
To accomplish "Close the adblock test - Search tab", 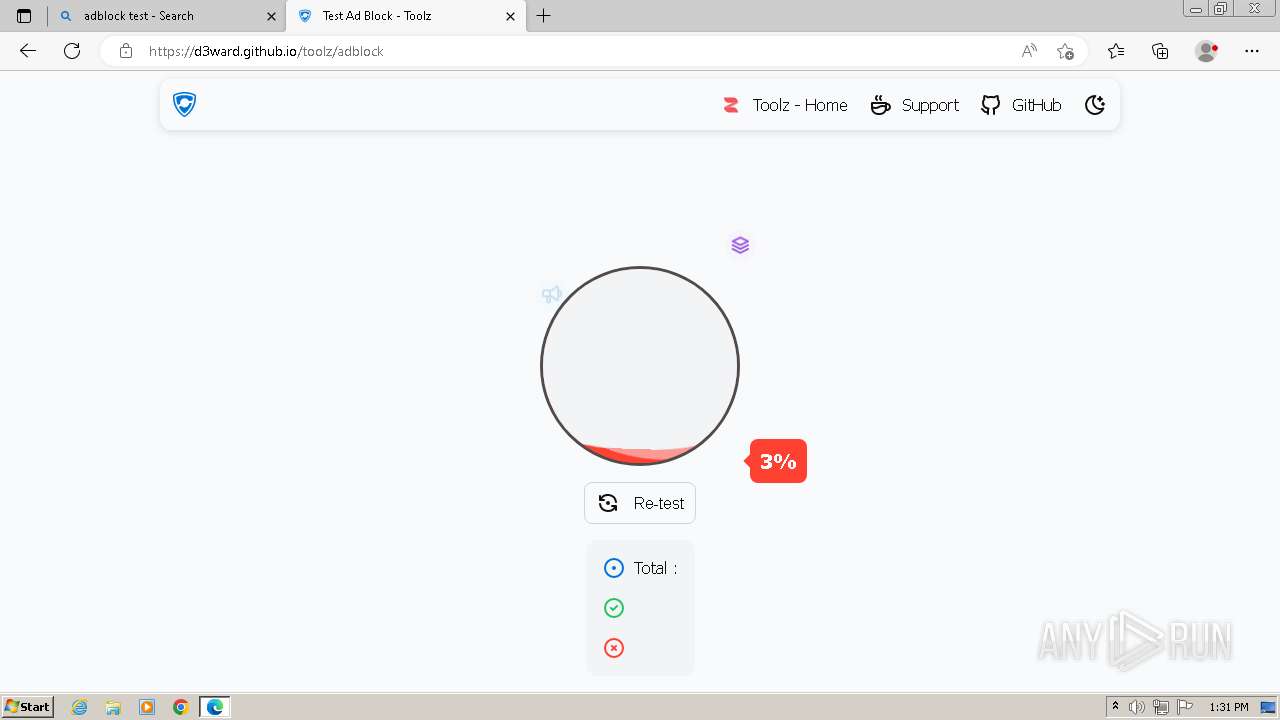I will (271, 16).
